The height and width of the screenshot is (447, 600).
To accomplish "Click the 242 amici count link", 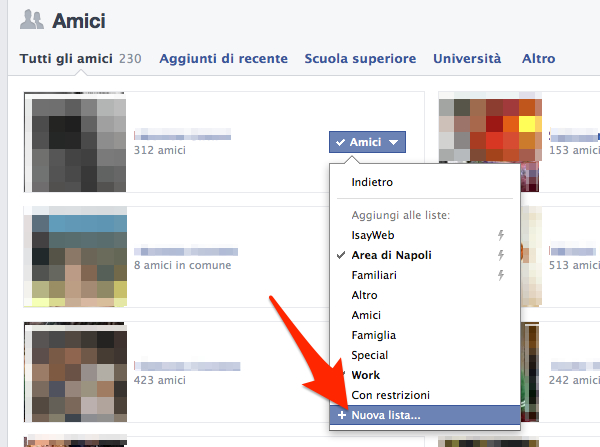I will [x=574, y=380].
